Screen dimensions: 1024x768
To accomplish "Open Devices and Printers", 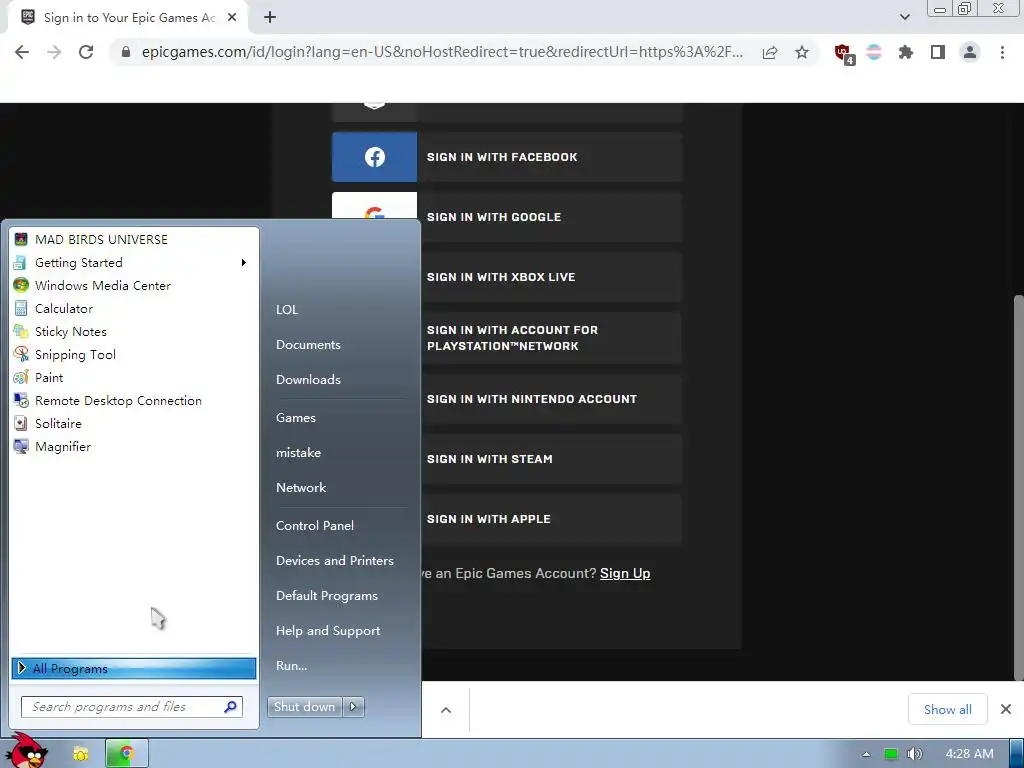I will click(335, 561).
